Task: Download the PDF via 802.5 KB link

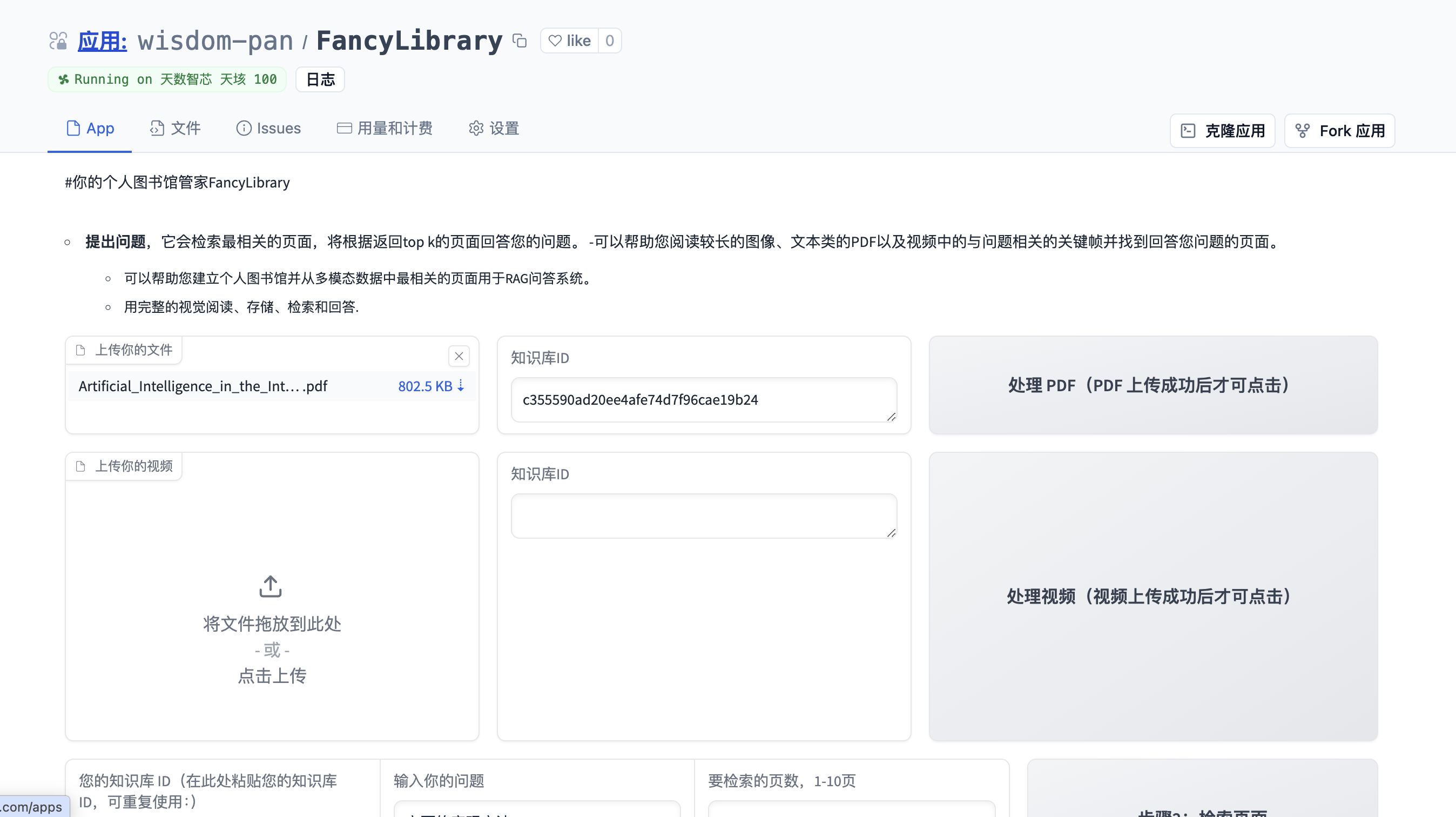Action: [x=432, y=386]
